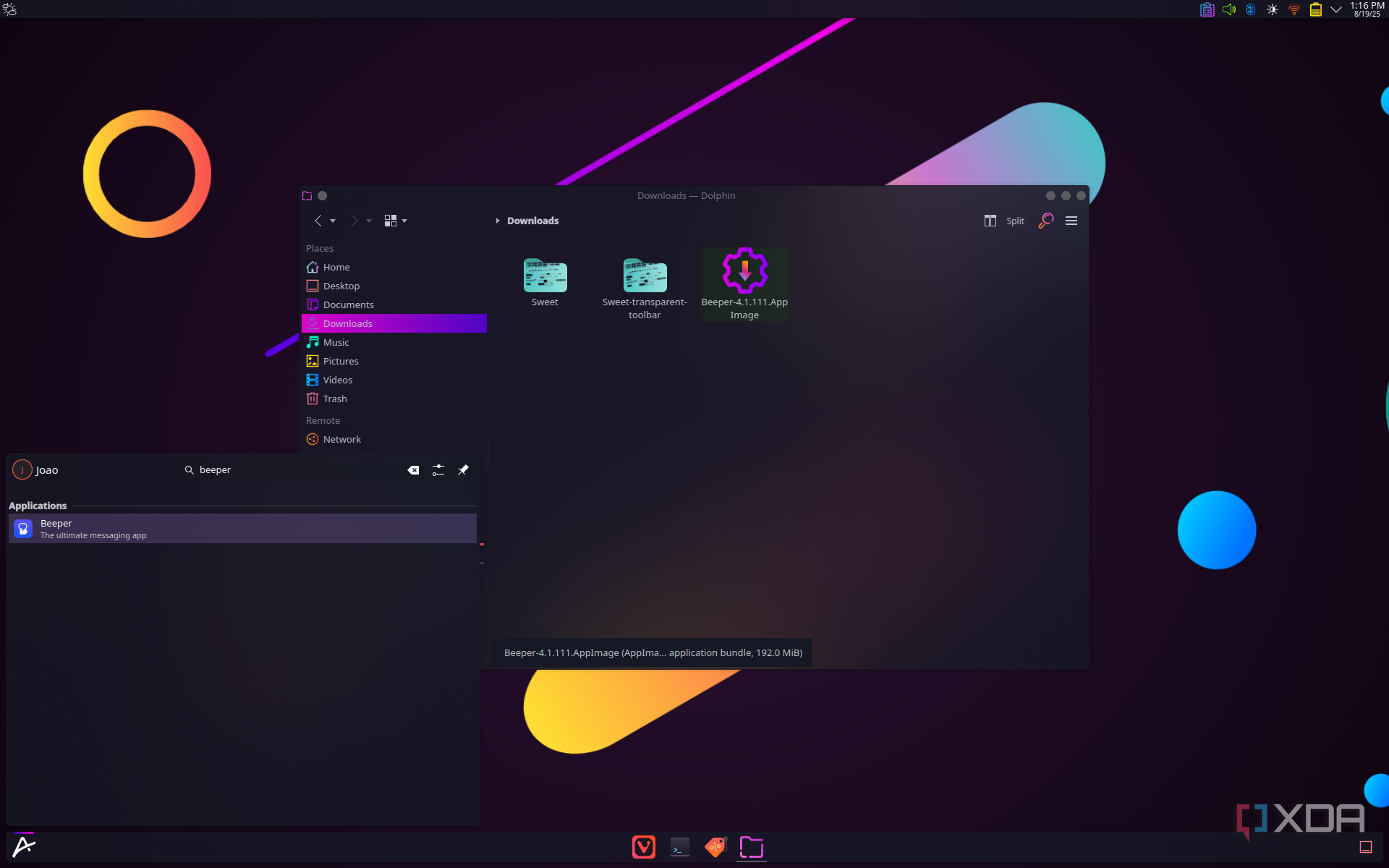Viewport: 1389px width, 868px height.
Task: Open Vivaldi browser from the taskbar
Action: coord(644,847)
